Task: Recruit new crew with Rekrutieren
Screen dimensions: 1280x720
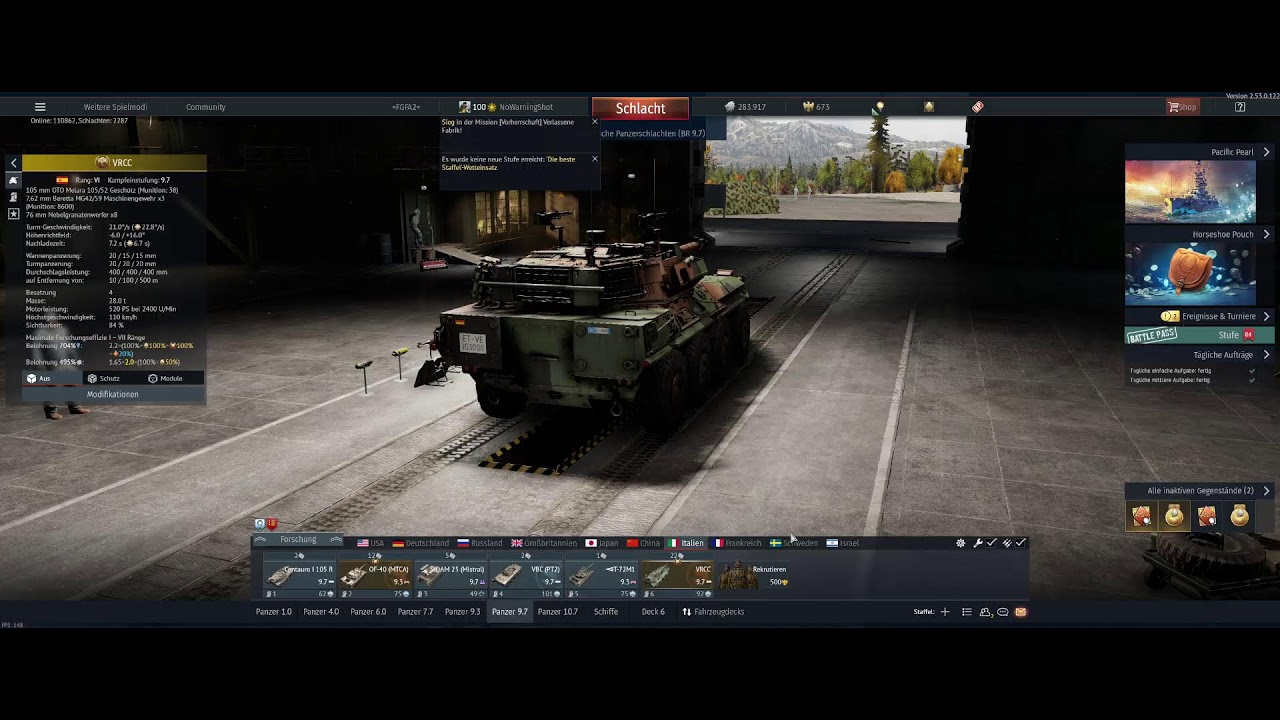Action: tap(753, 575)
